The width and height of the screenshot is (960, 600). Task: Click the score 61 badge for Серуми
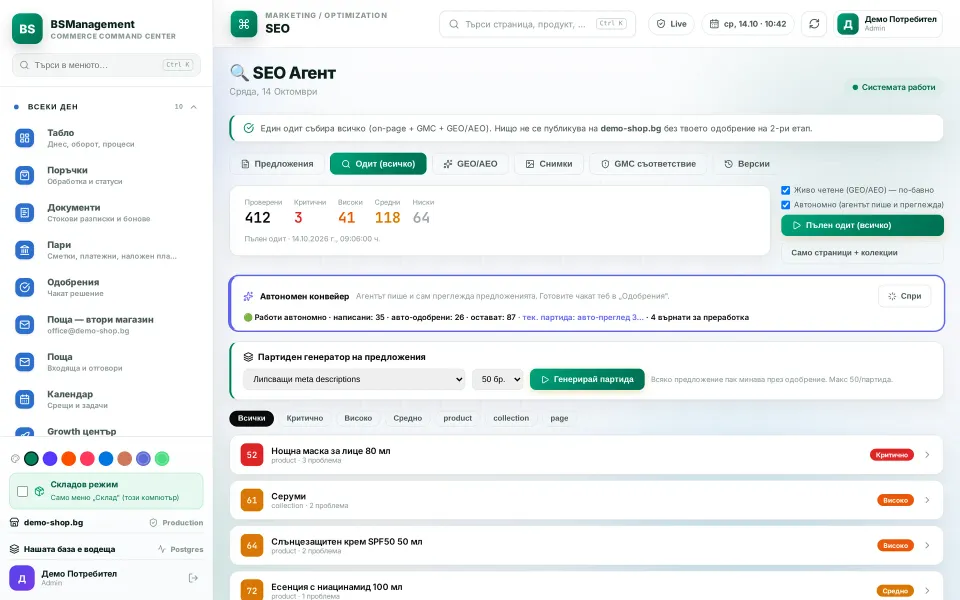[252, 500]
